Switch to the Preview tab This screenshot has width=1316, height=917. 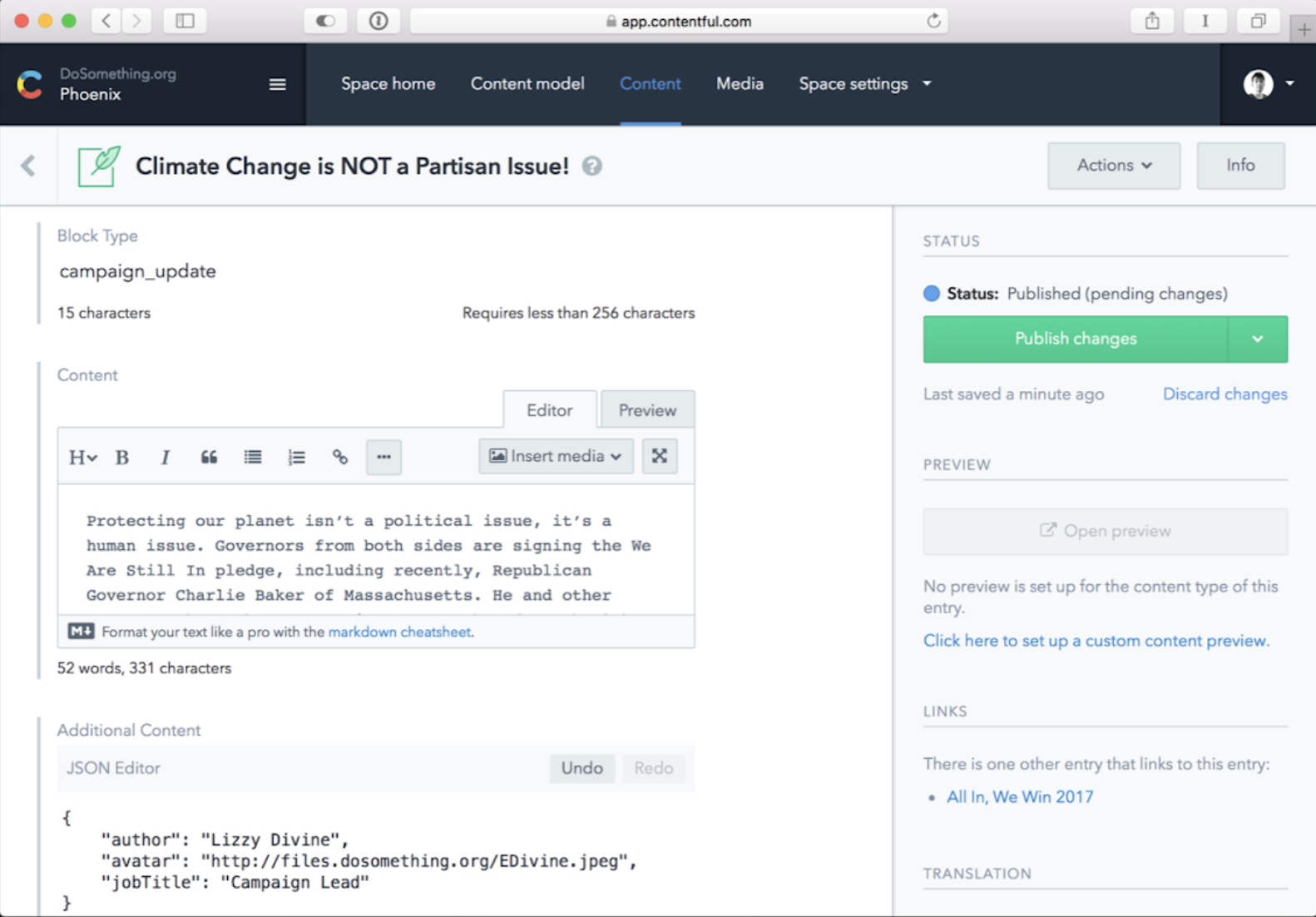click(x=647, y=410)
